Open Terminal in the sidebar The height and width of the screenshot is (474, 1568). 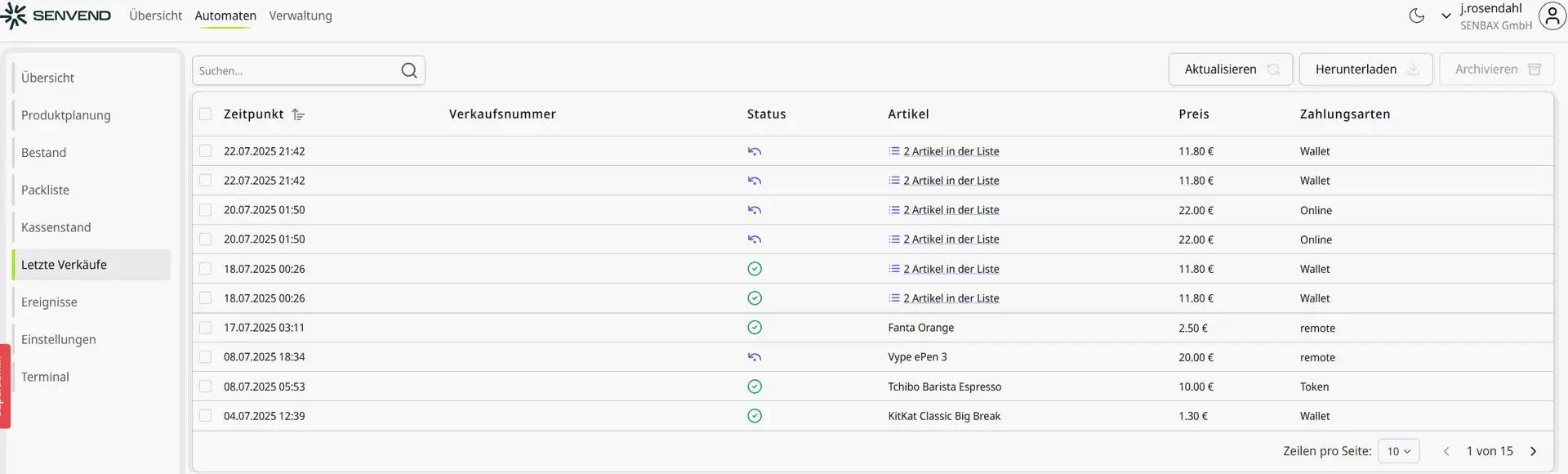[91, 377]
